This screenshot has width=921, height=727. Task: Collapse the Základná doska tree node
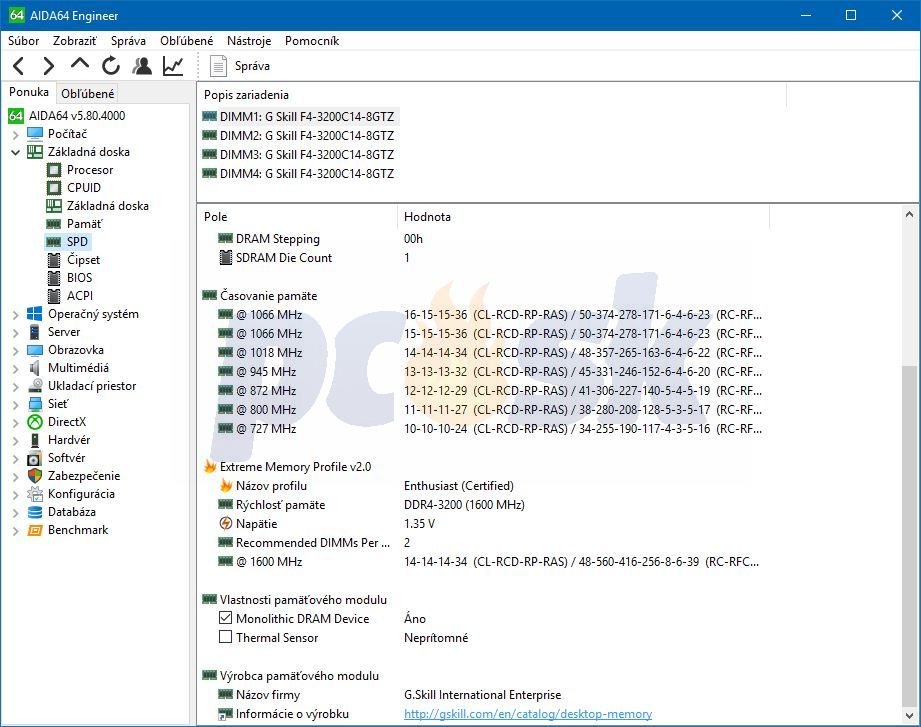pos(16,152)
